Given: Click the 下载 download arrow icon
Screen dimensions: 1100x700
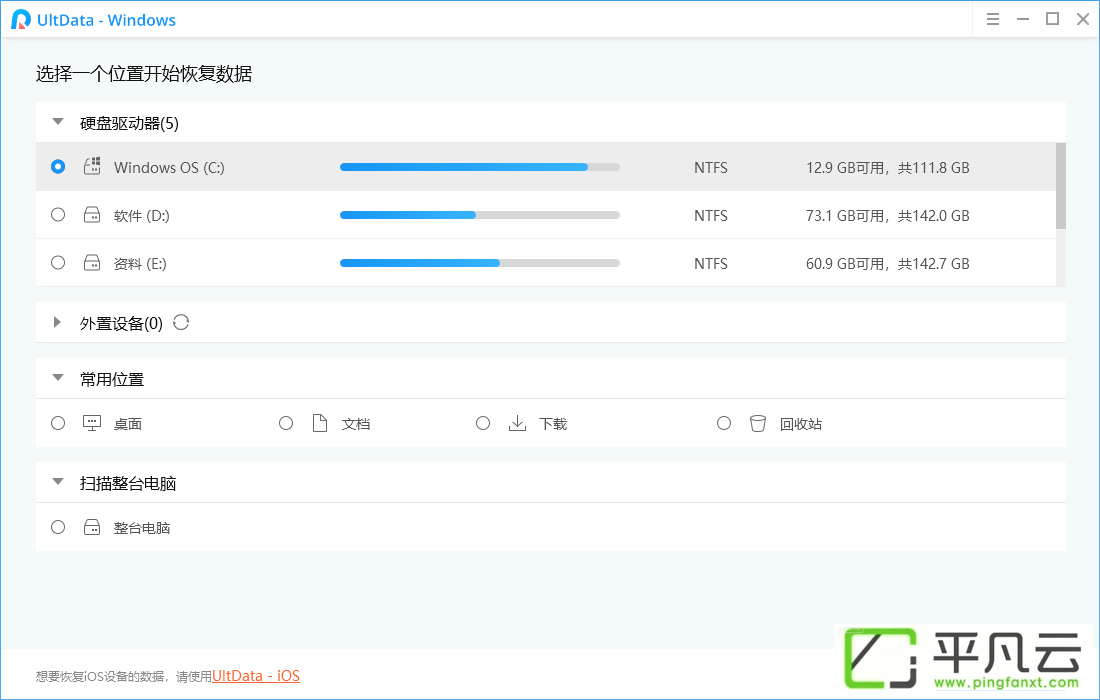Looking at the screenshot, I should [517, 423].
